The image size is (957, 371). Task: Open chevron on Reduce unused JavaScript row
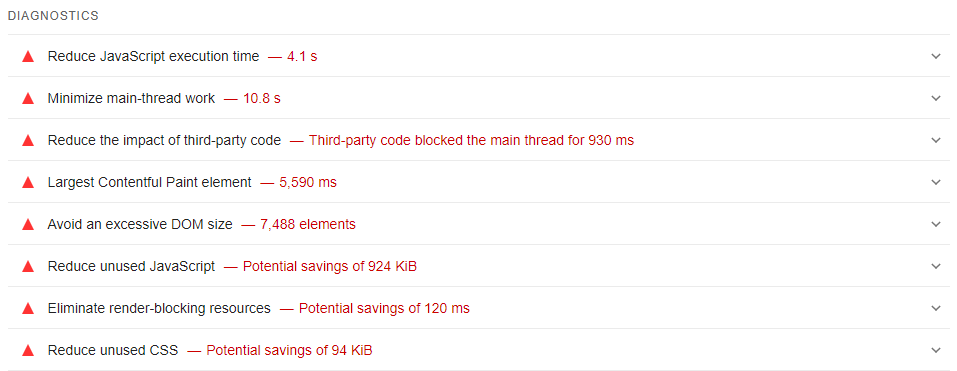pyautogui.click(x=936, y=267)
